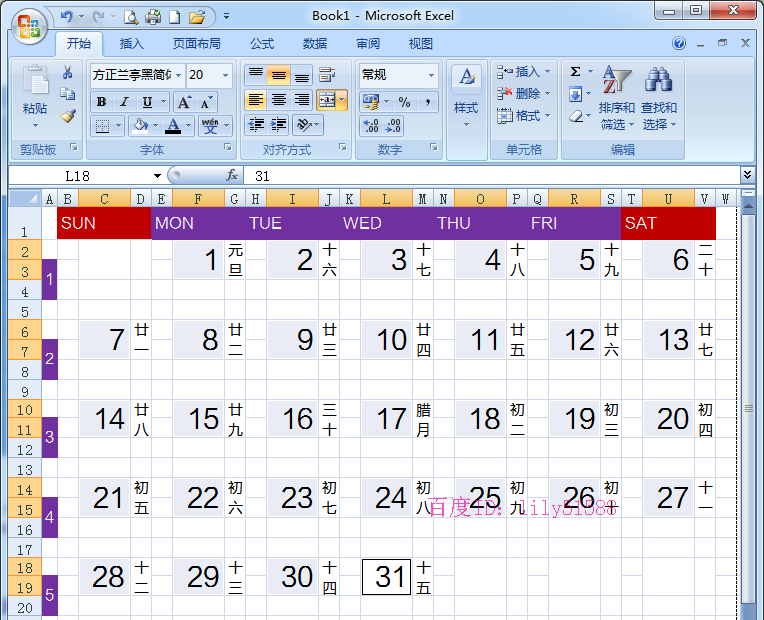Undo the last action
The height and width of the screenshot is (620, 764).
(67, 17)
